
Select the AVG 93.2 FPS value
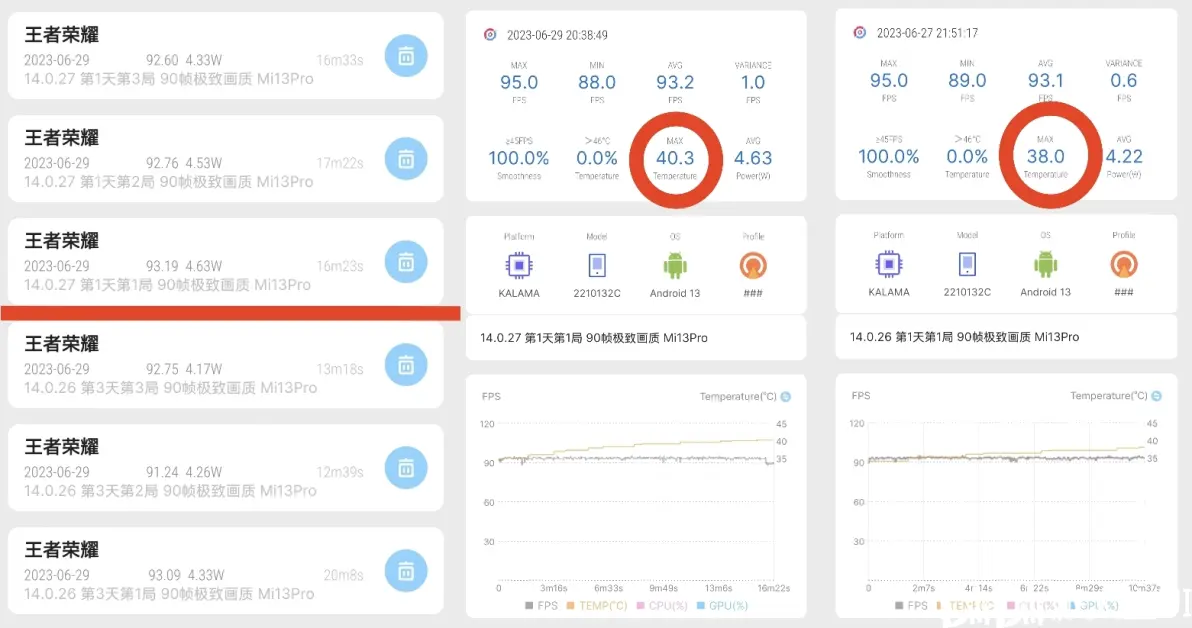(x=675, y=82)
